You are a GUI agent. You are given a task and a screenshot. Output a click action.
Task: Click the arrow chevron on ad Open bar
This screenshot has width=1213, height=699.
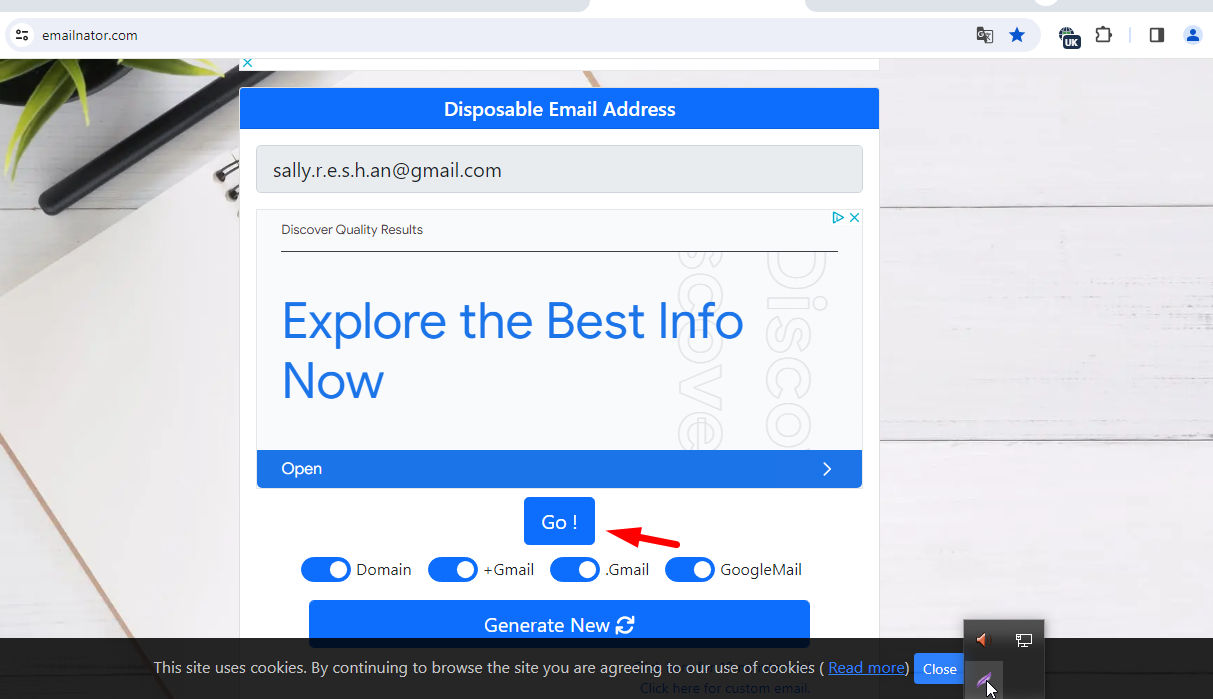pyautogui.click(x=827, y=469)
